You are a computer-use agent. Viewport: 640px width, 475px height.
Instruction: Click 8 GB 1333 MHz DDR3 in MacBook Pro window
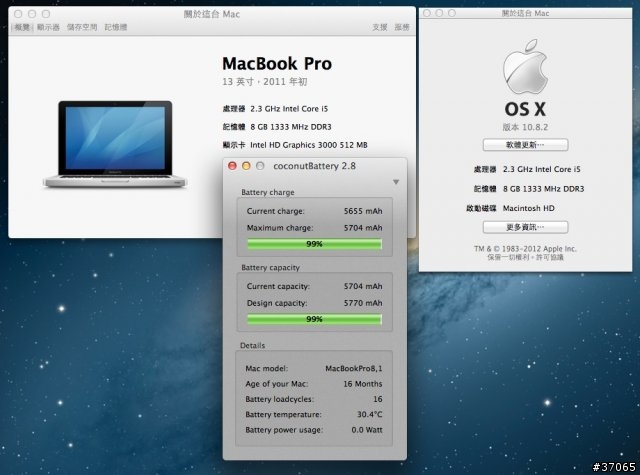point(291,127)
